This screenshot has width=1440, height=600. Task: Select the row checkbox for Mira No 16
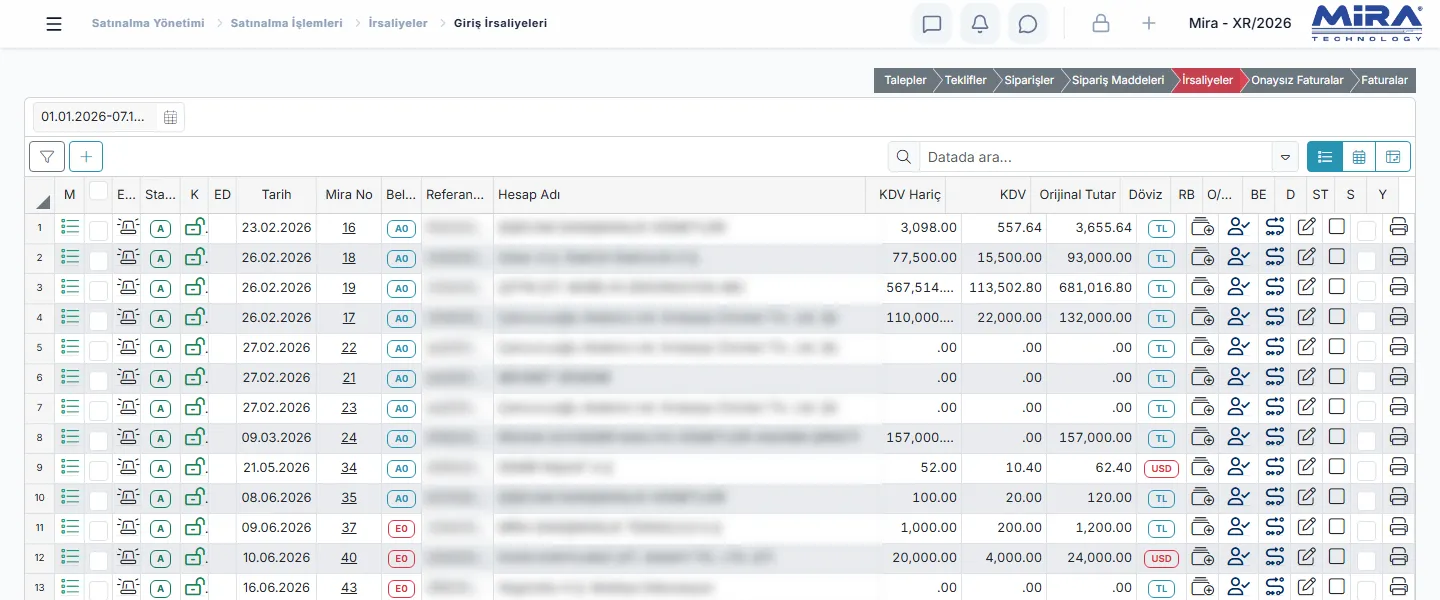(98, 230)
